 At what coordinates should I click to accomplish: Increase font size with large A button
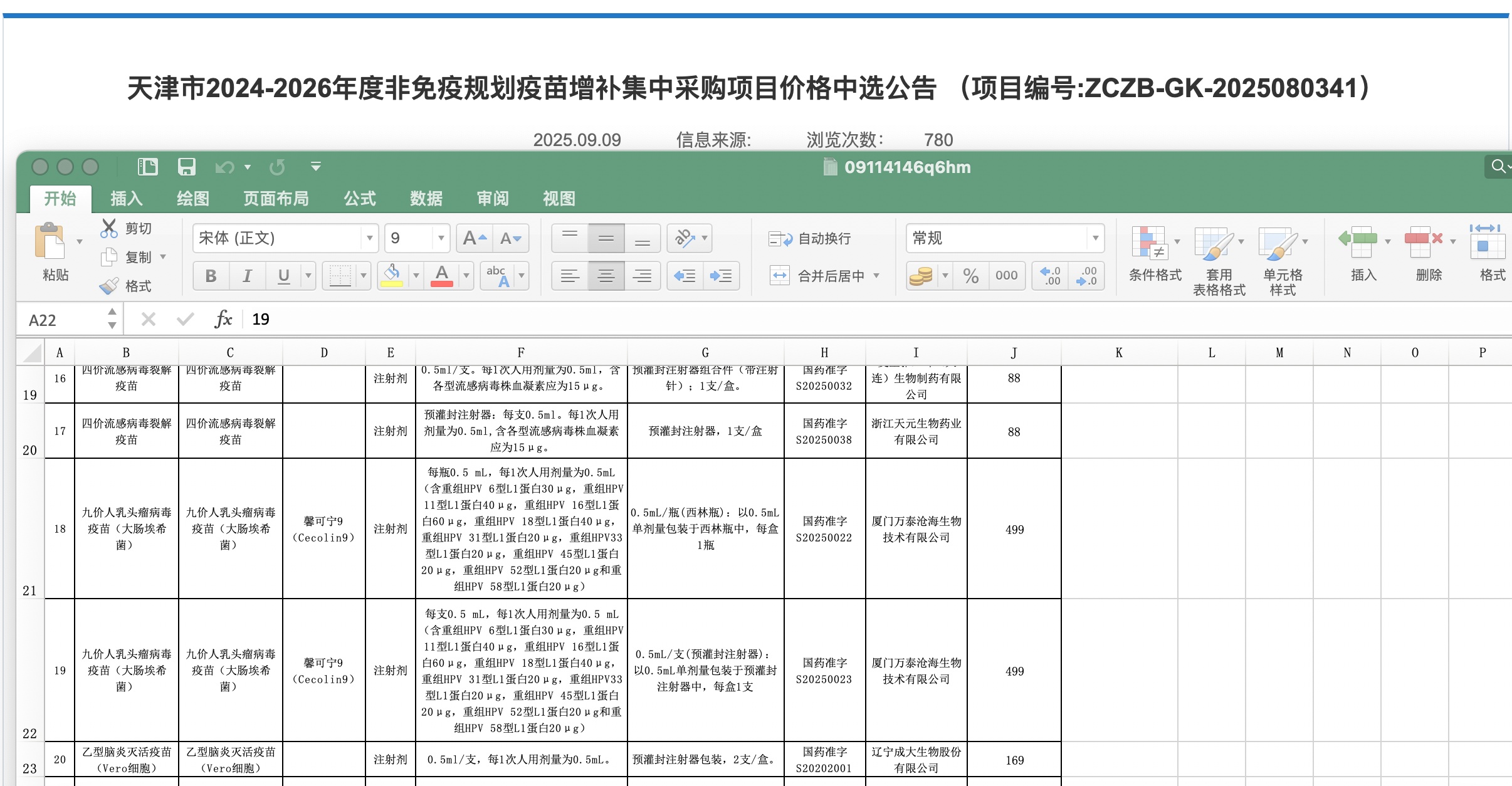pyautogui.click(x=475, y=238)
